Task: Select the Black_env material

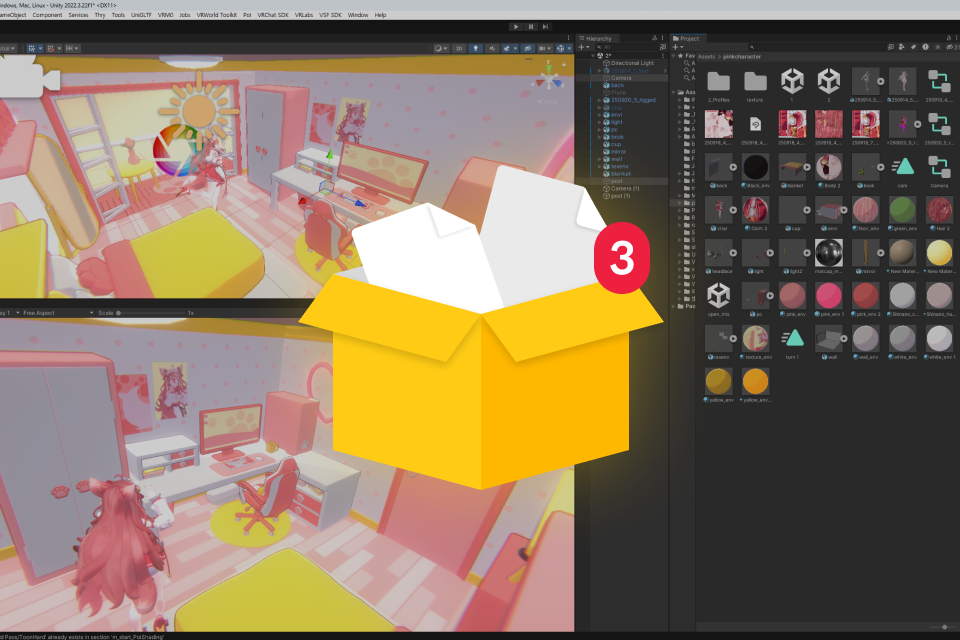Action: pos(755,171)
